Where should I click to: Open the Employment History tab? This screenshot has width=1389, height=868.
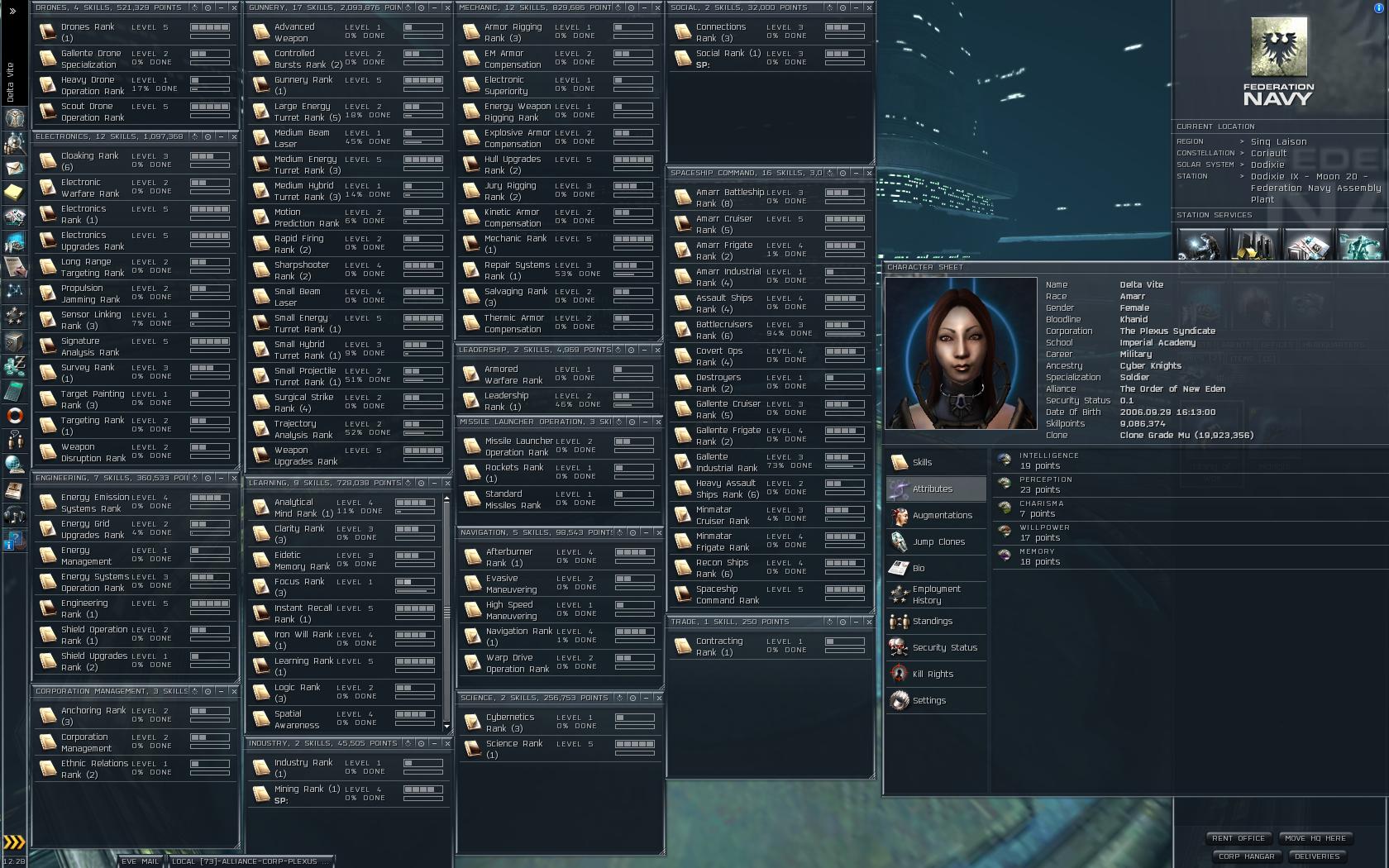coord(937,595)
